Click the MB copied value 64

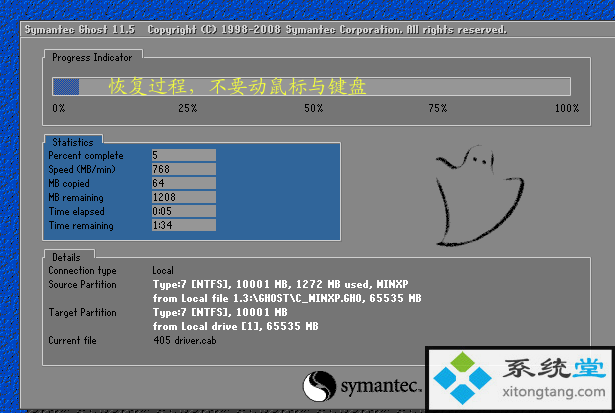[x=184, y=183]
